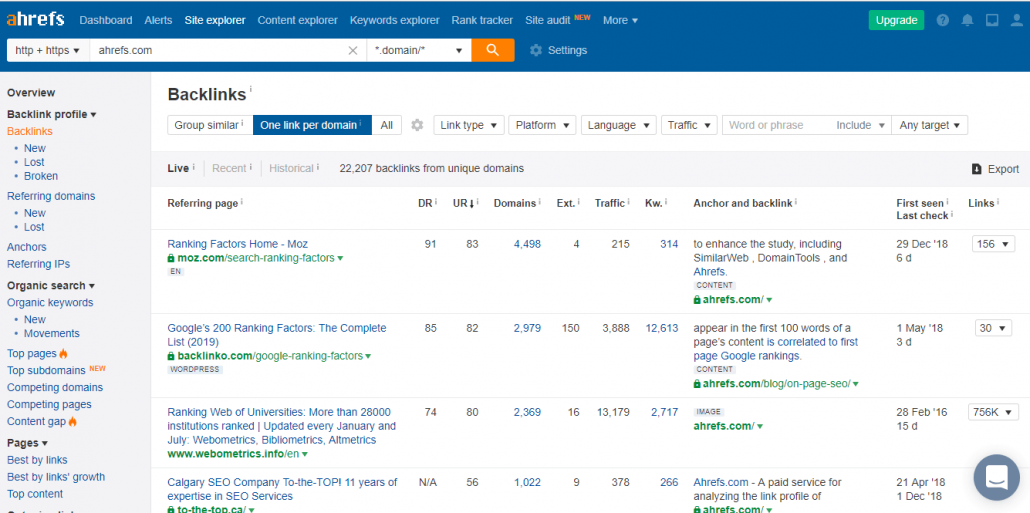Expand the Link type dropdown
1030x513 pixels.
[468, 125]
